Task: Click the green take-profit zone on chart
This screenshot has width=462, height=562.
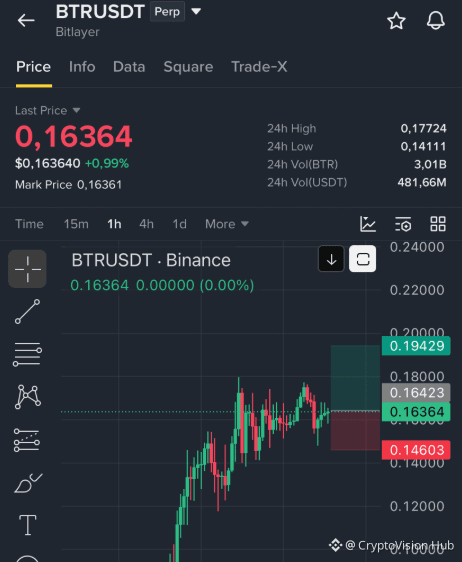Action: pos(355,378)
